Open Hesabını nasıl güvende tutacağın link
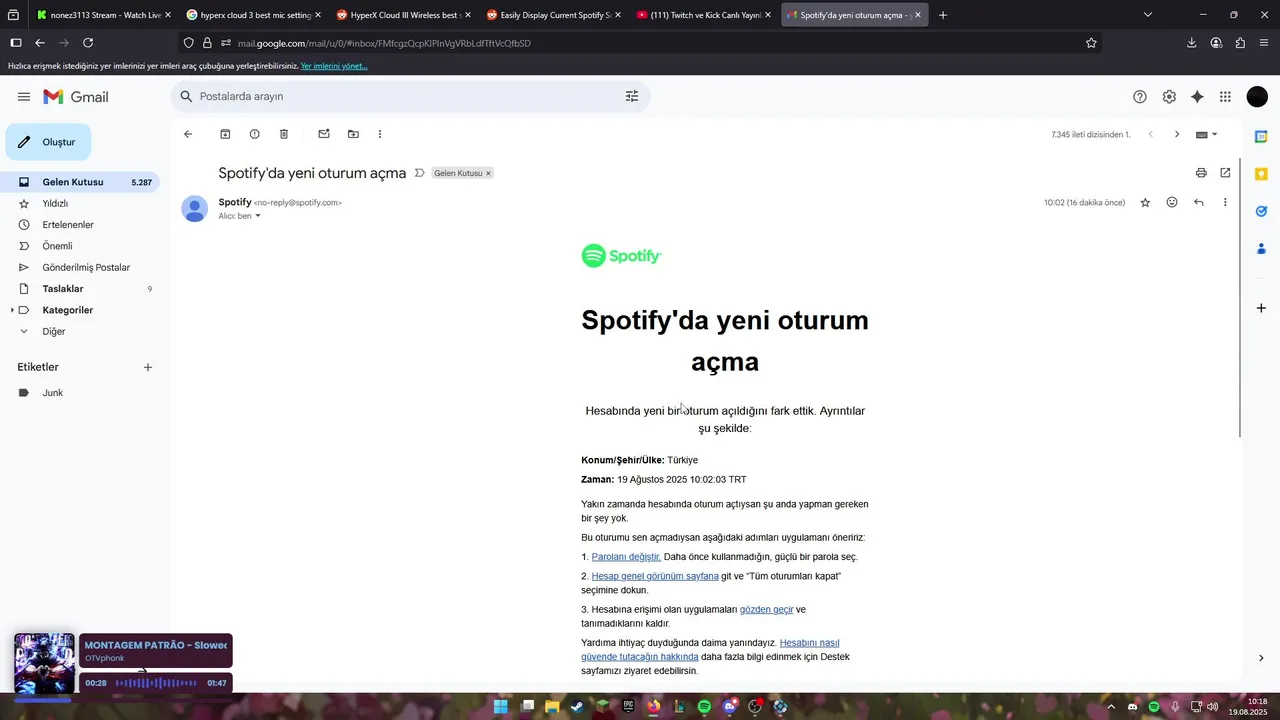1280x720 pixels. point(710,650)
